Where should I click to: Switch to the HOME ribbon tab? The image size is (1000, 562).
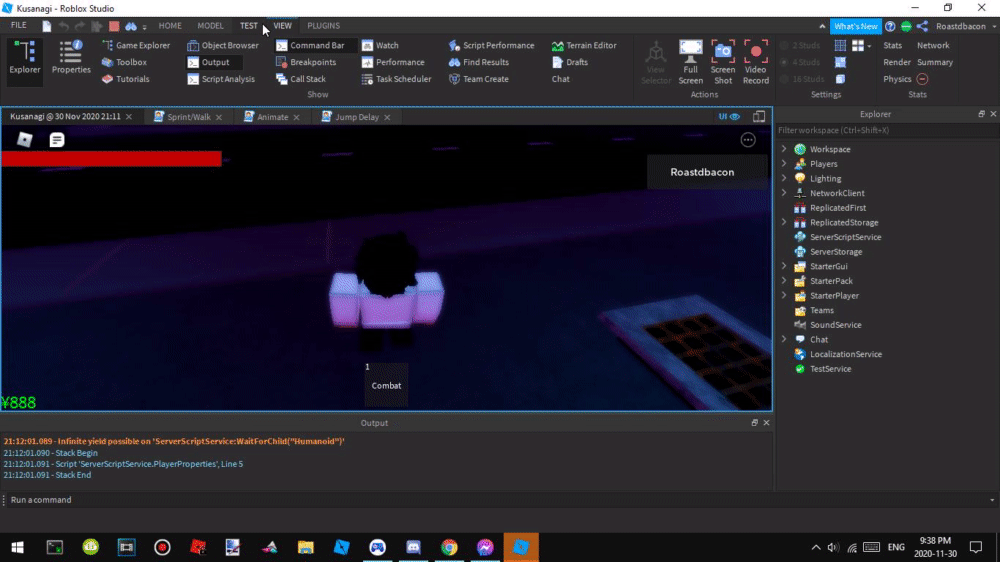coord(170,26)
